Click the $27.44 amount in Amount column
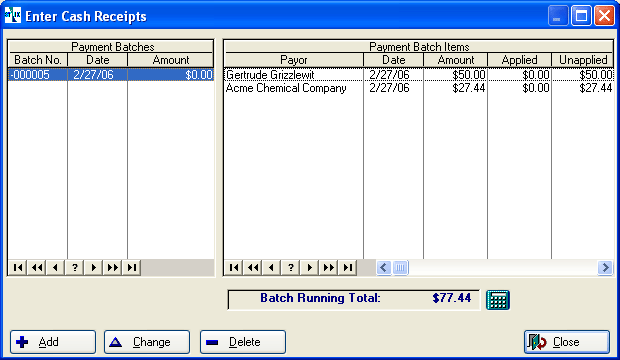Image resolution: width=620 pixels, height=360 pixels. pyautogui.click(x=469, y=88)
